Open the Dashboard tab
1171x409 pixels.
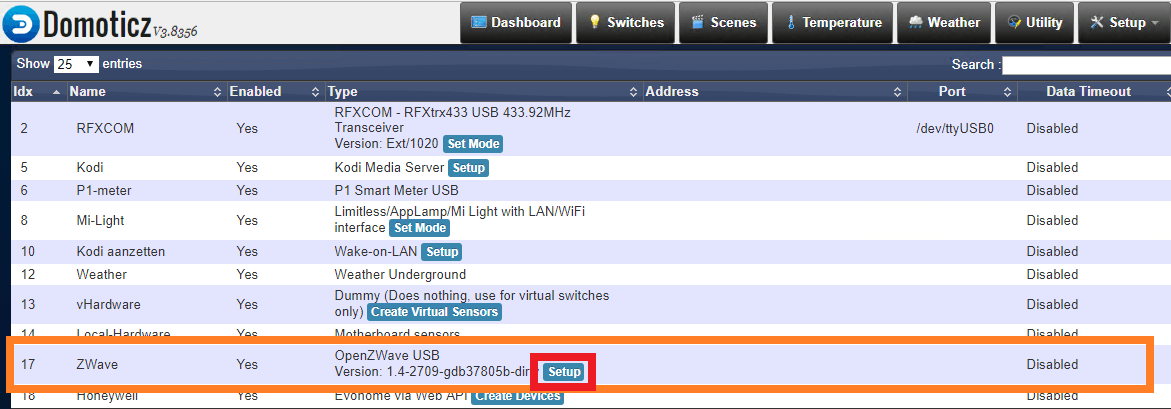516,22
